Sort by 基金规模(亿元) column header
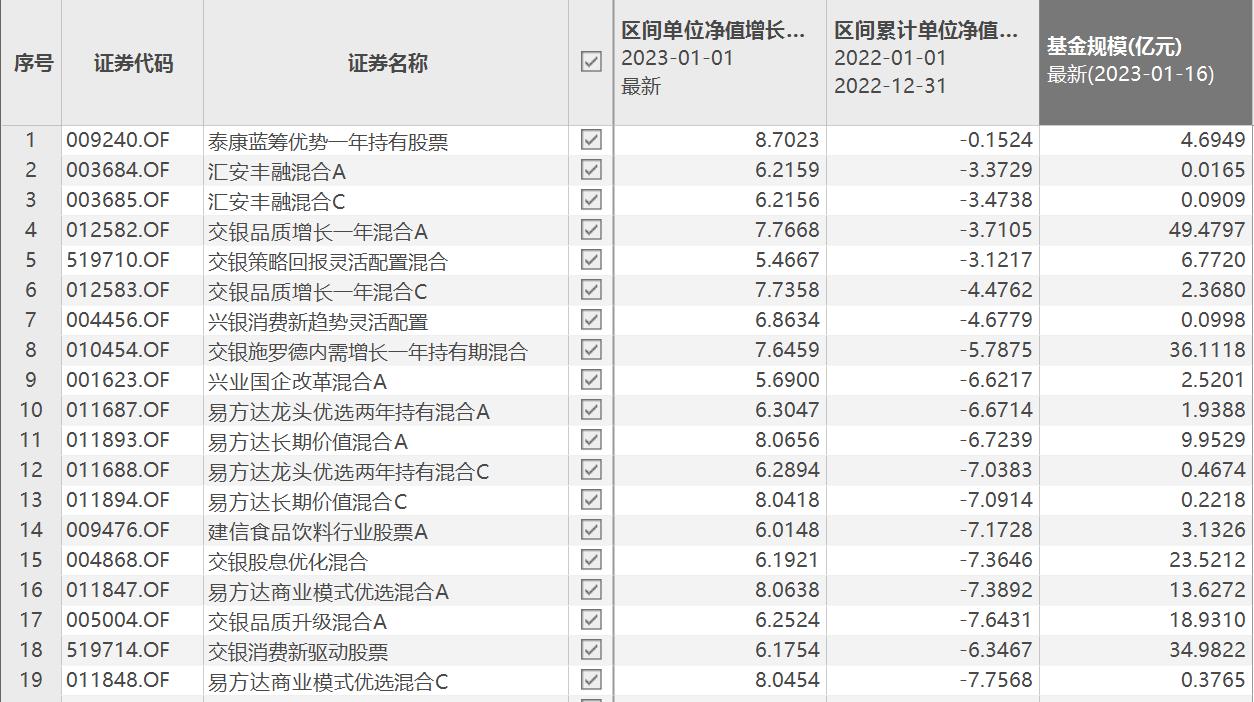This screenshot has height=702, width=1254. coord(1114,46)
